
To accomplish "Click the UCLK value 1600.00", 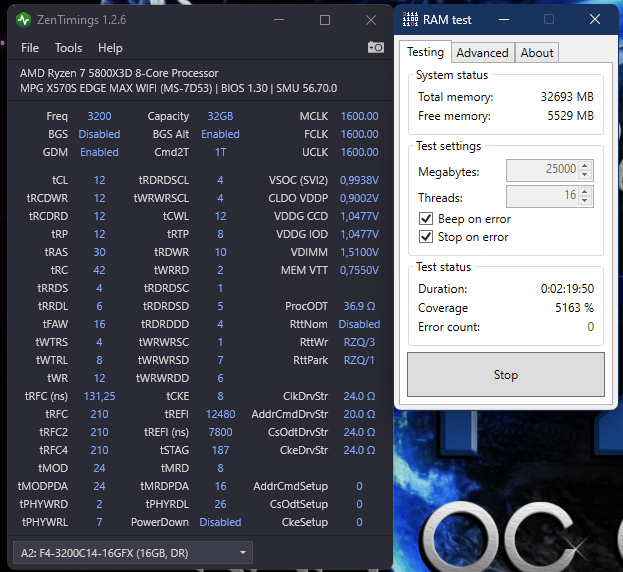I will tap(359, 152).
